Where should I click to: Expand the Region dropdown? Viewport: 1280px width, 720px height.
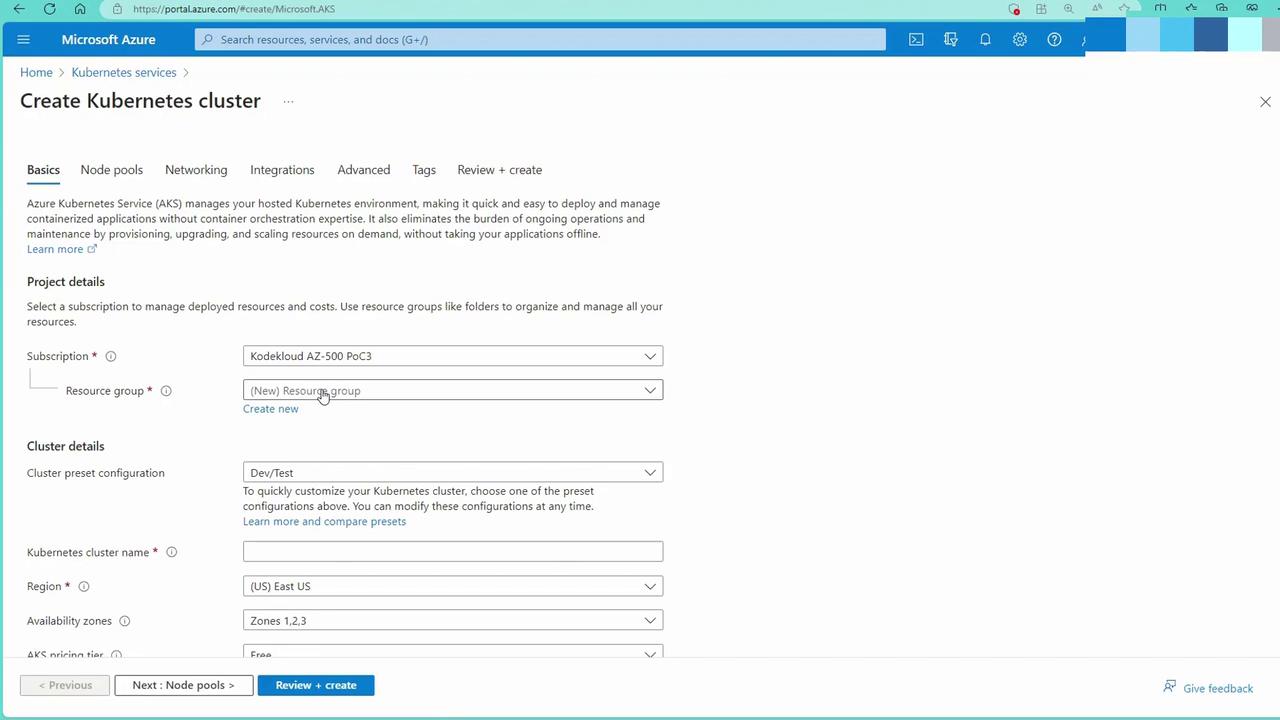[x=453, y=586]
